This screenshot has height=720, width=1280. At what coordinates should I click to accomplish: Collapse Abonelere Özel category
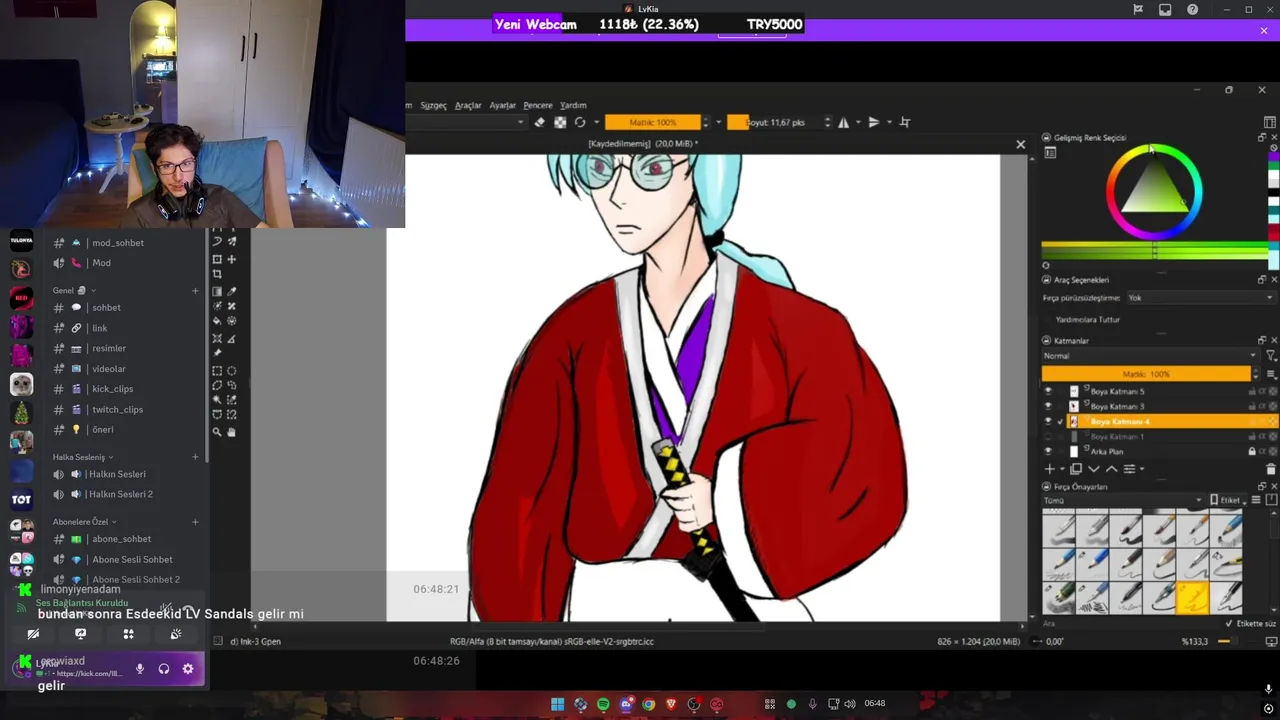tap(84, 521)
